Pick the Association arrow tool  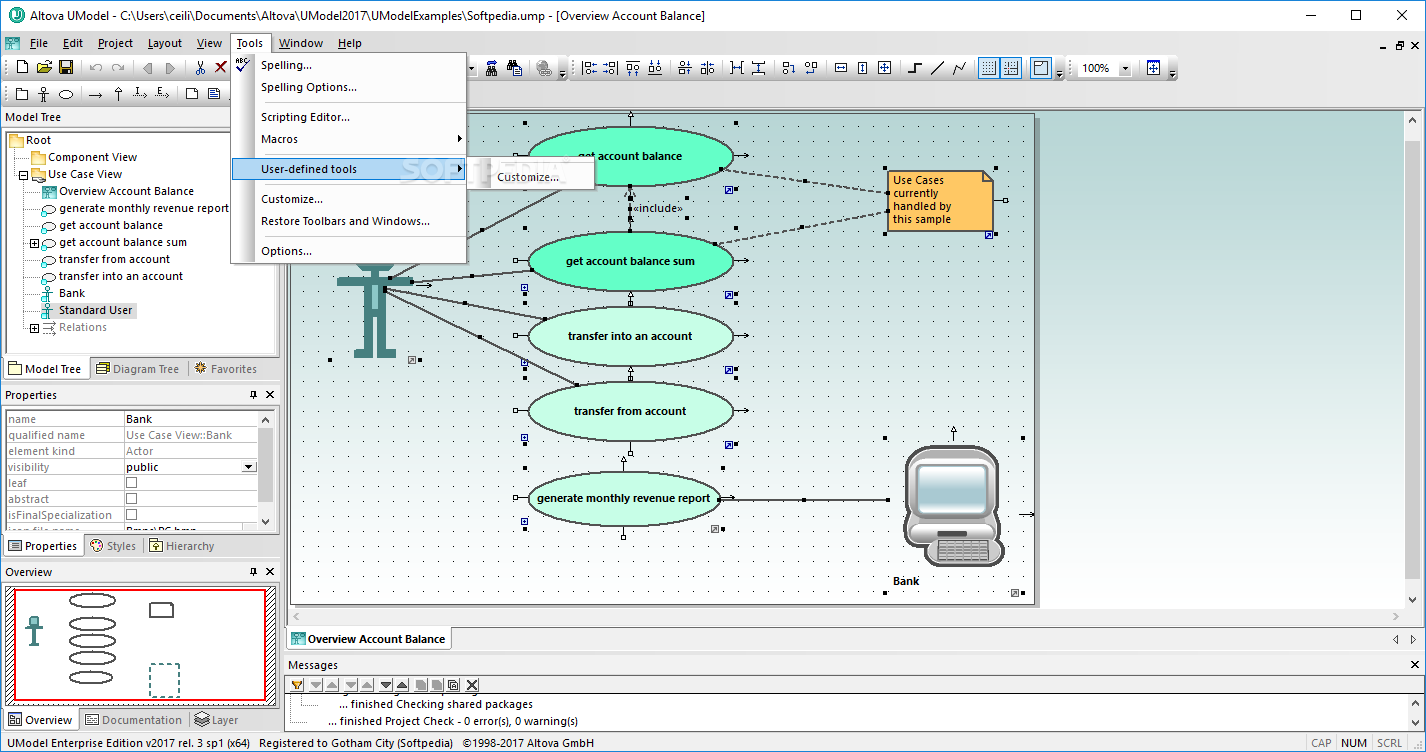pos(95,95)
